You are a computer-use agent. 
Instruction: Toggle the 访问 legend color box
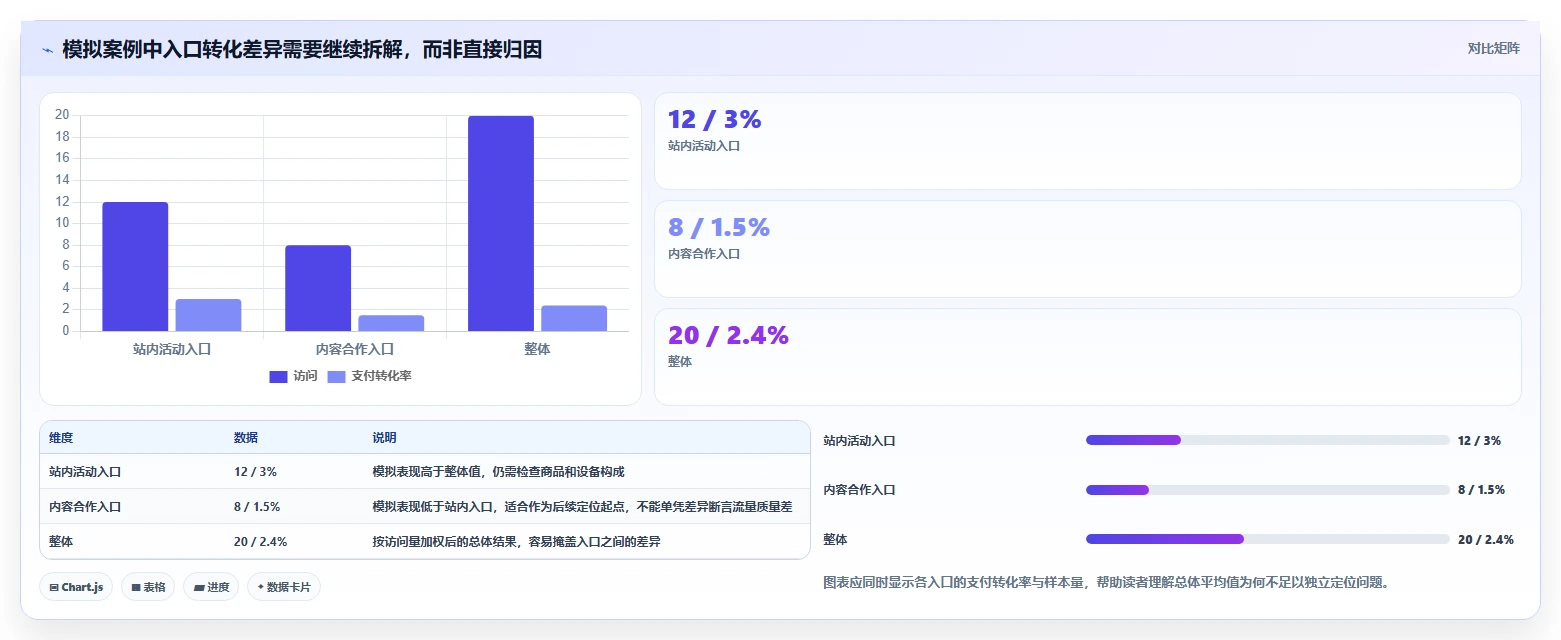tap(278, 376)
